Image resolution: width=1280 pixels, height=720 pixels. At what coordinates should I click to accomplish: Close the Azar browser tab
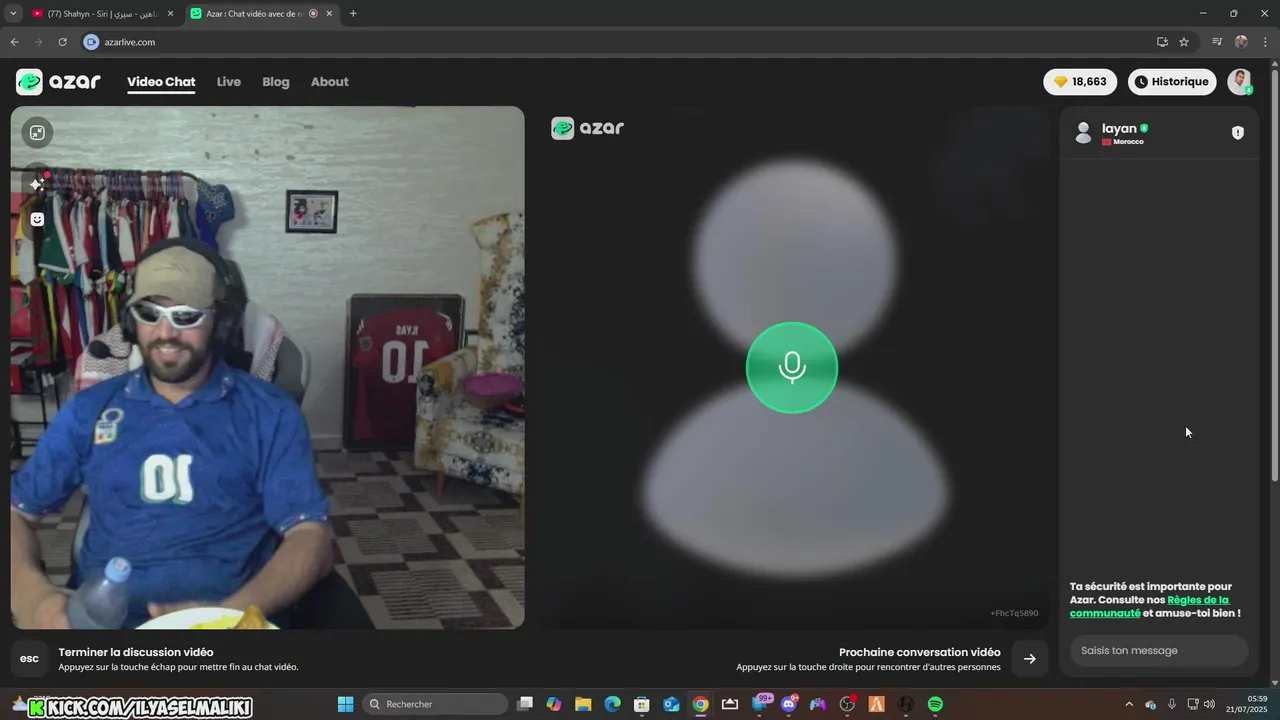tap(329, 13)
